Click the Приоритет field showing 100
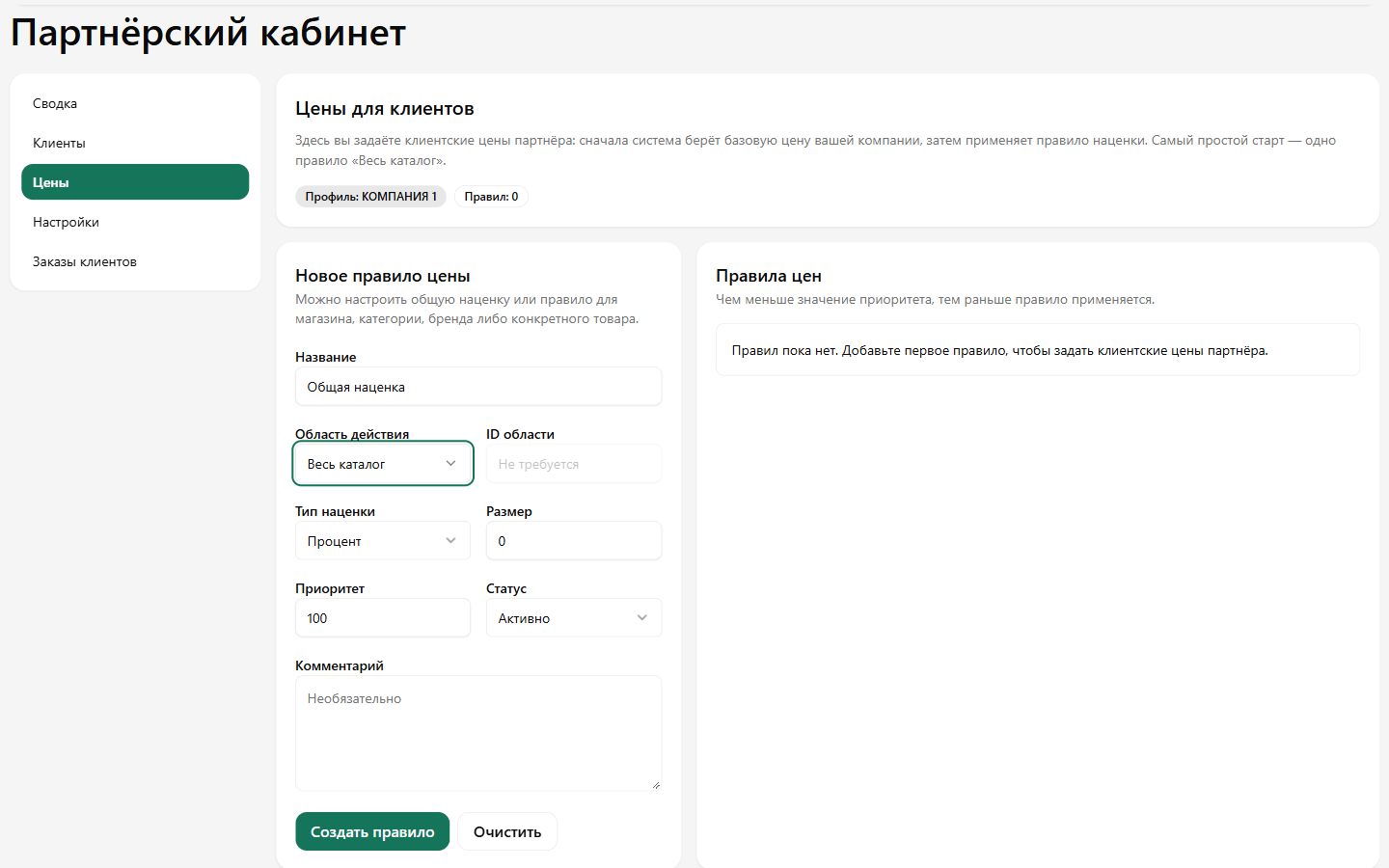This screenshot has height=868, width=1389. (383, 618)
